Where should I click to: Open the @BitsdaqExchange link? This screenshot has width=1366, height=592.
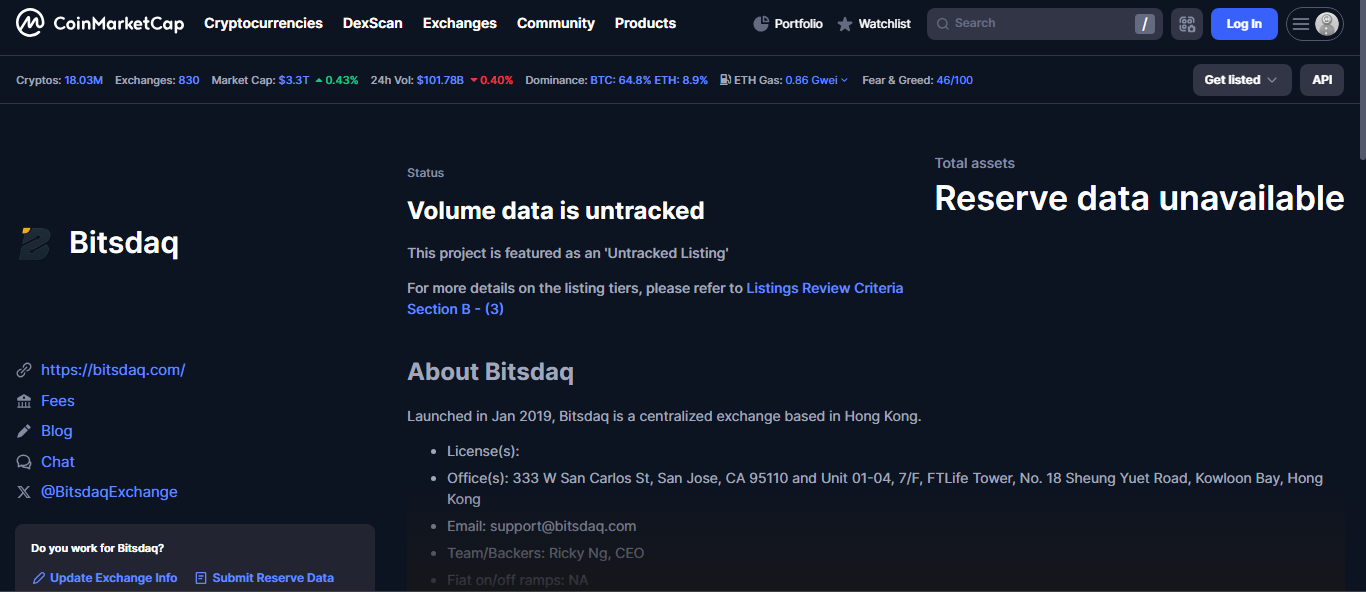pyautogui.click(x=109, y=492)
